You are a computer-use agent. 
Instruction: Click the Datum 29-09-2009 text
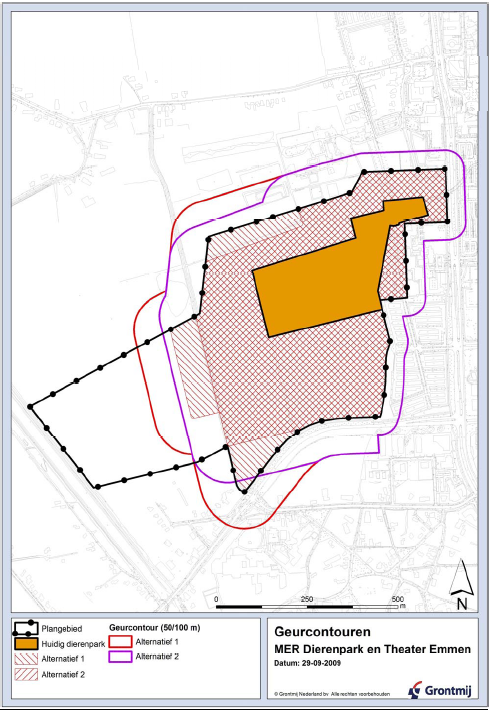click(x=308, y=663)
